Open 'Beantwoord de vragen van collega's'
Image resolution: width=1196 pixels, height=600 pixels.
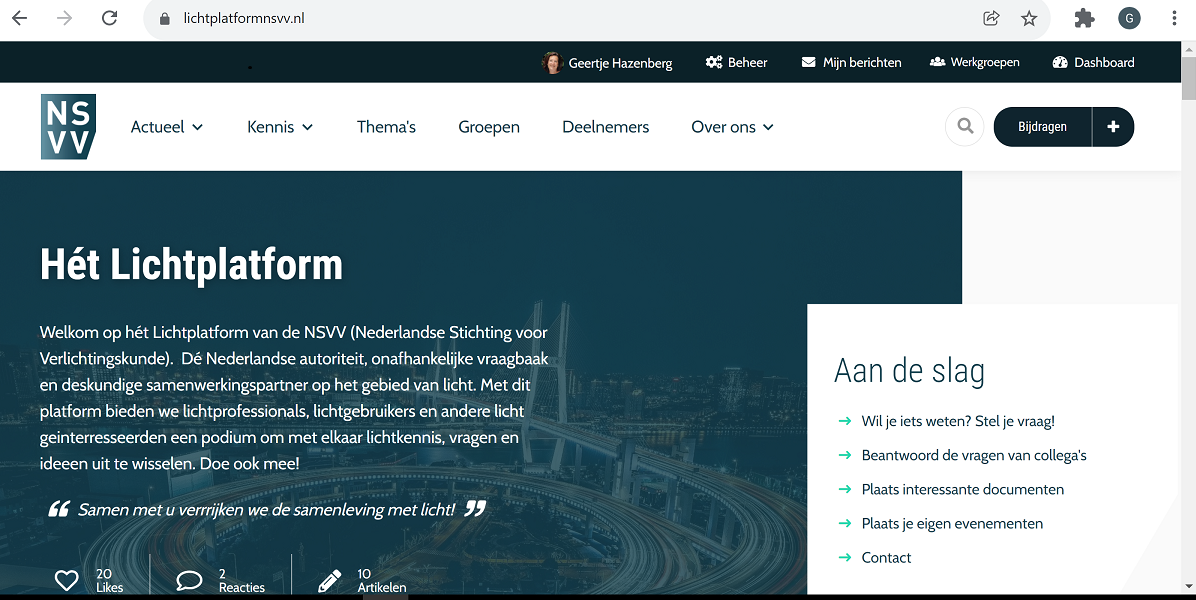[x=974, y=455]
